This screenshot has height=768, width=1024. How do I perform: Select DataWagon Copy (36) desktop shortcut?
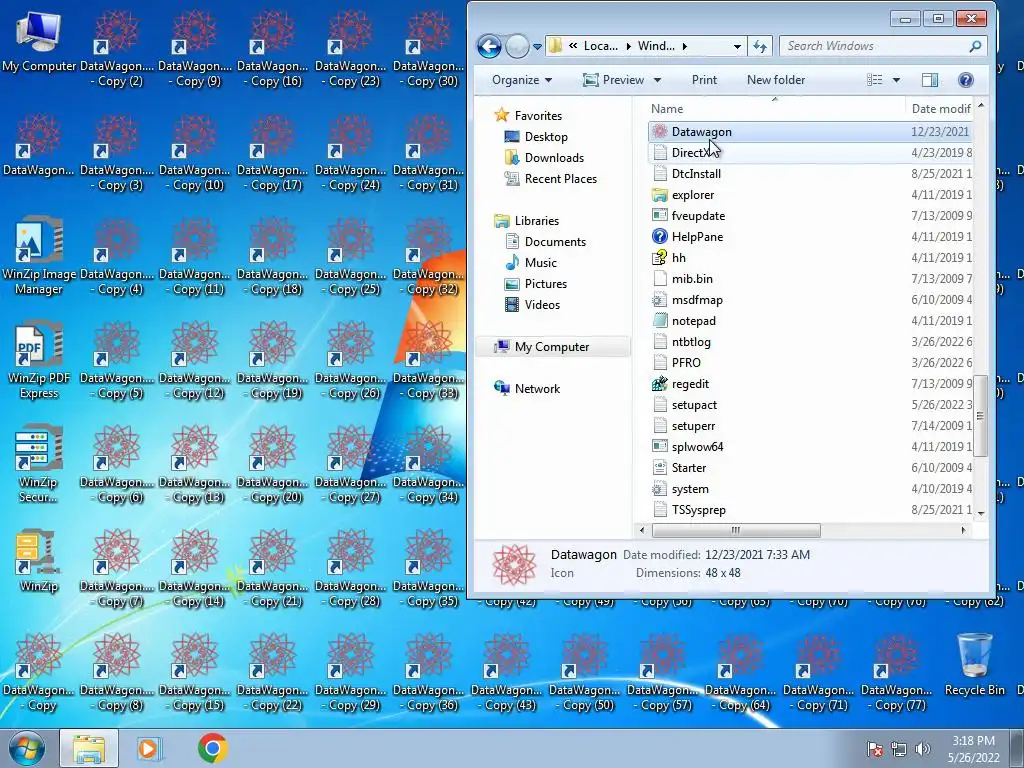click(x=428, y=672)
